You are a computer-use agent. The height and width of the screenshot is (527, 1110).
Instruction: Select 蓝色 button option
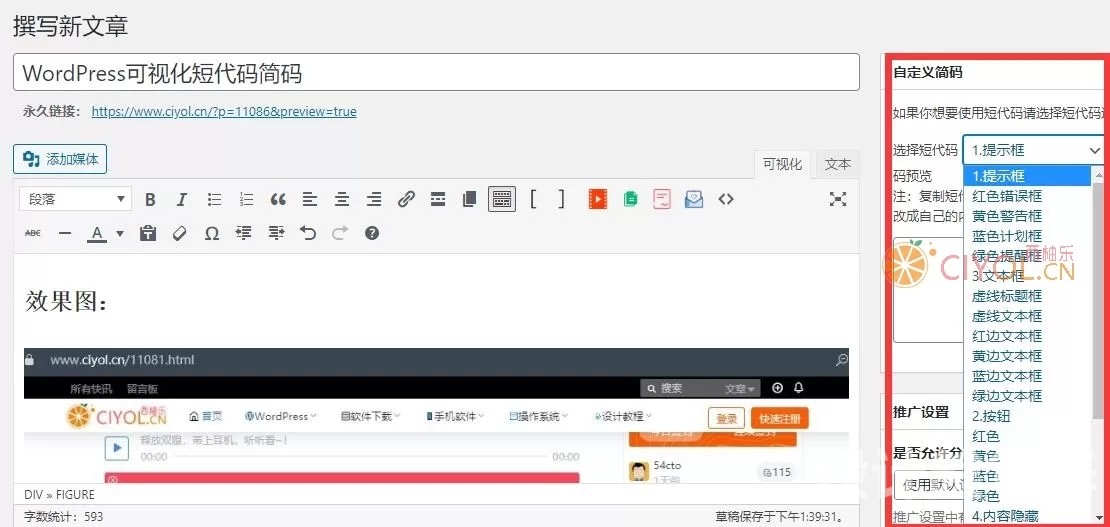(x=1027, y=476)
